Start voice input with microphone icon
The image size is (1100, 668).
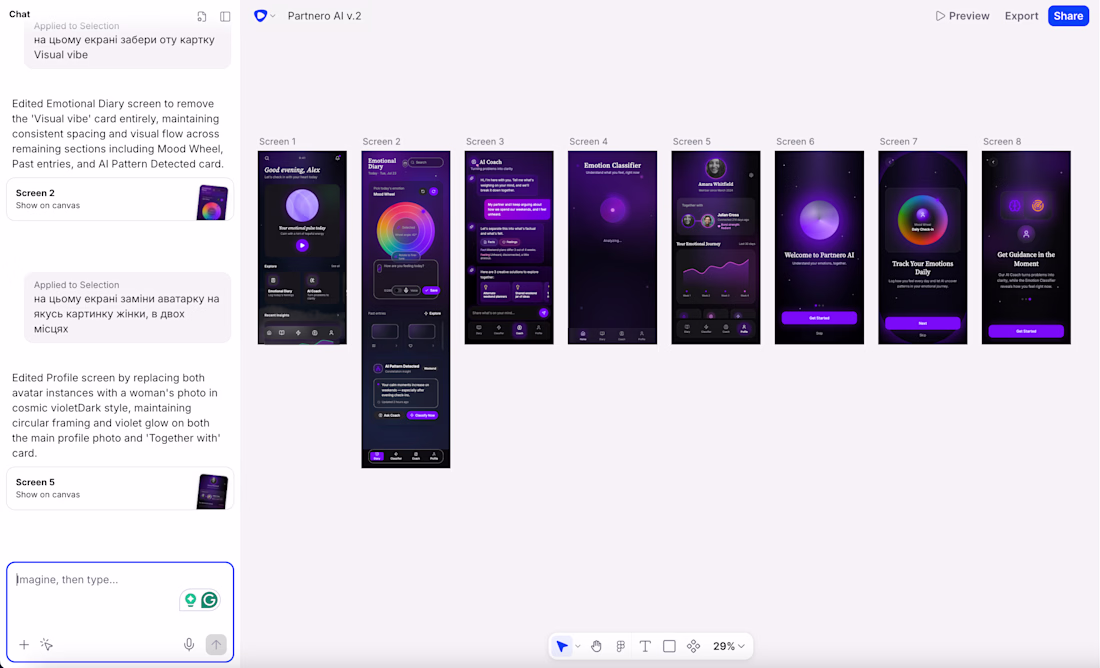tap(189, 644)
